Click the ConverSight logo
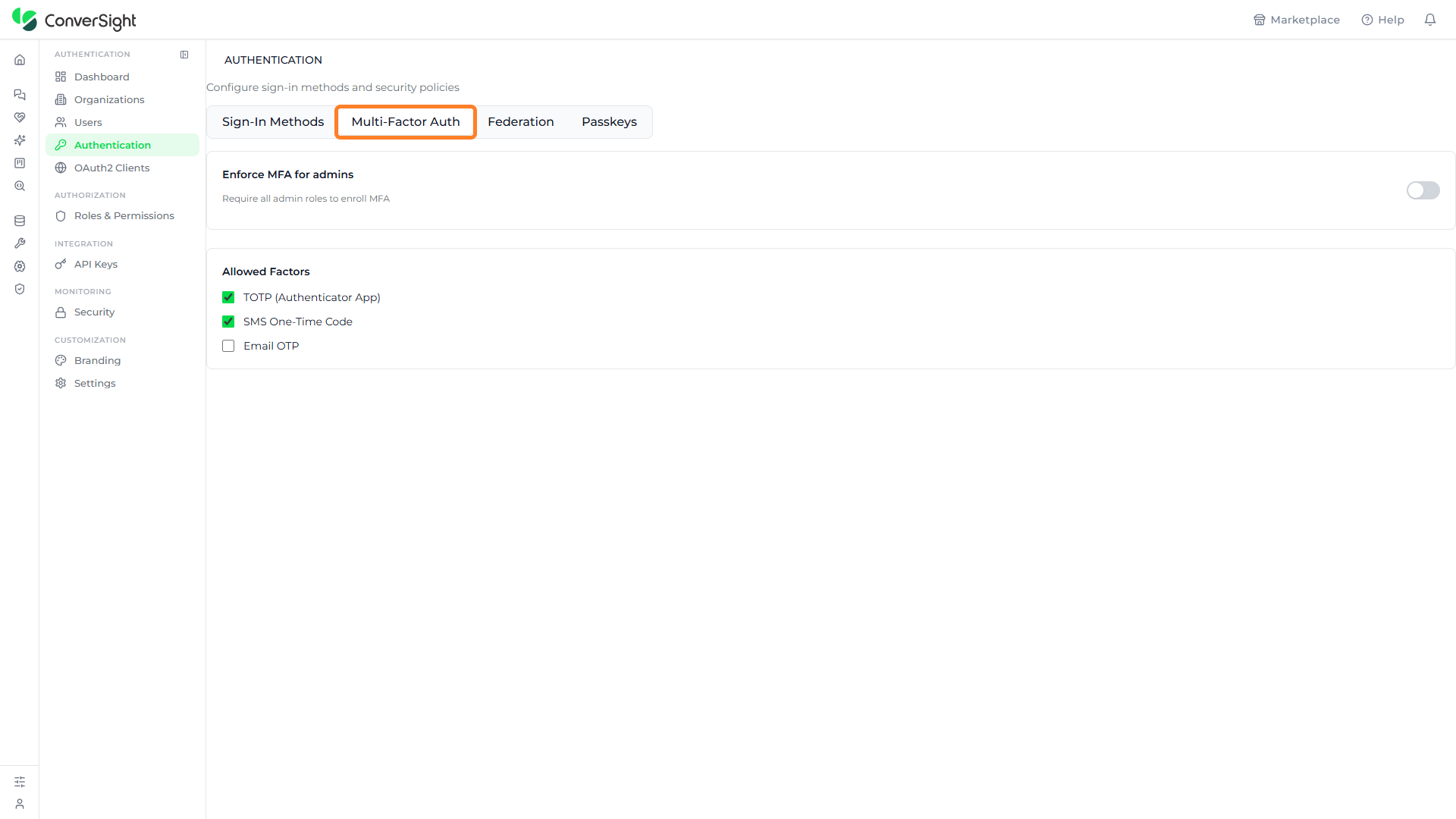The width and height of the screenshot is (1456, 819). click(74, 20)
